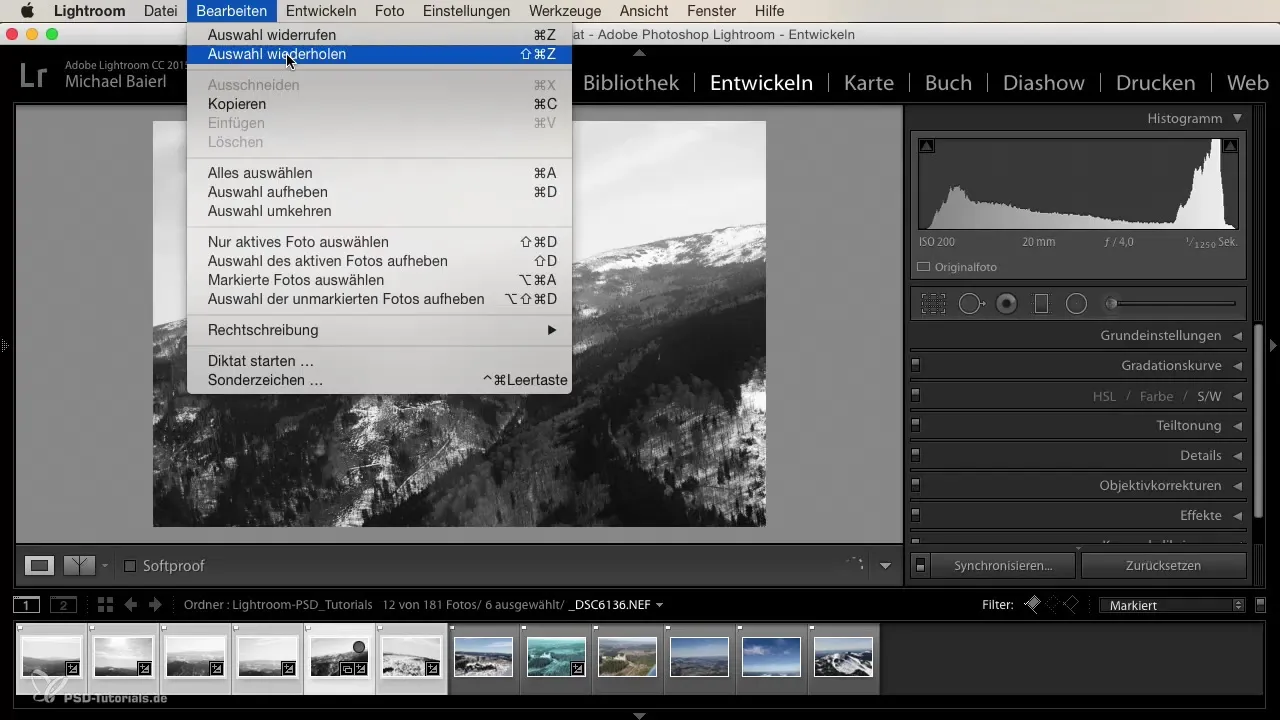Choose Auswahl widerrufen menu entry

click(x=379, y=35)
